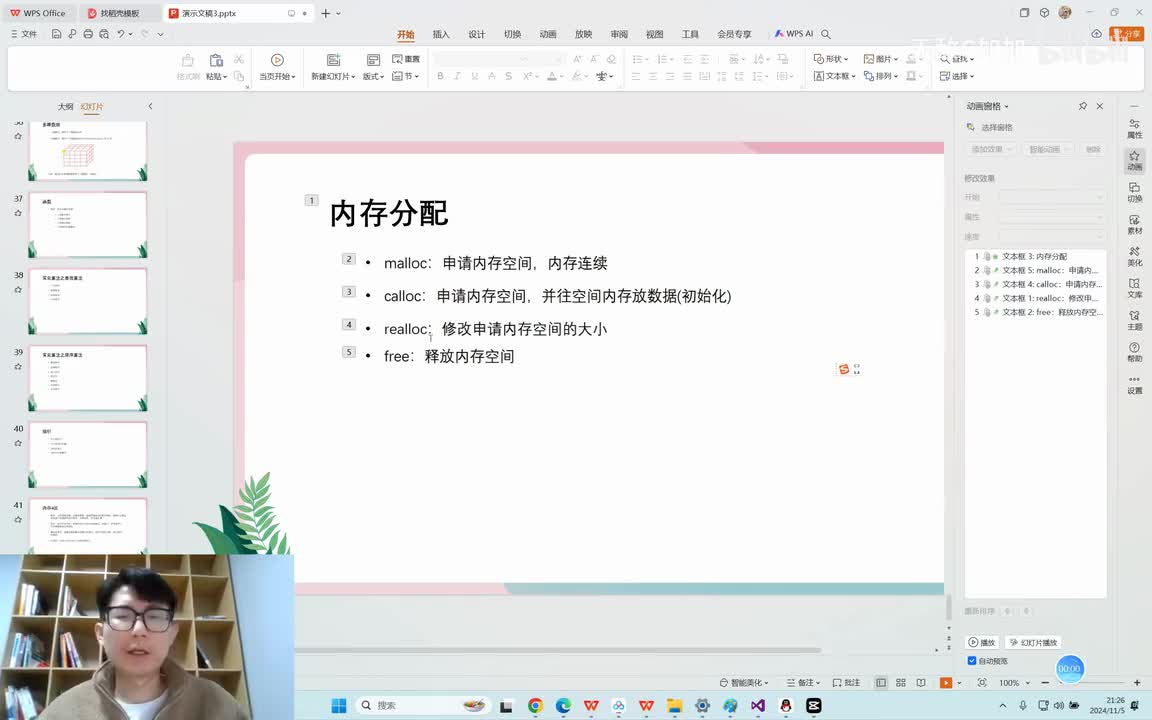This screenshot has width=1152, height=720.
Task: Click the Undo arrow icon
Action: click(120, 34)
